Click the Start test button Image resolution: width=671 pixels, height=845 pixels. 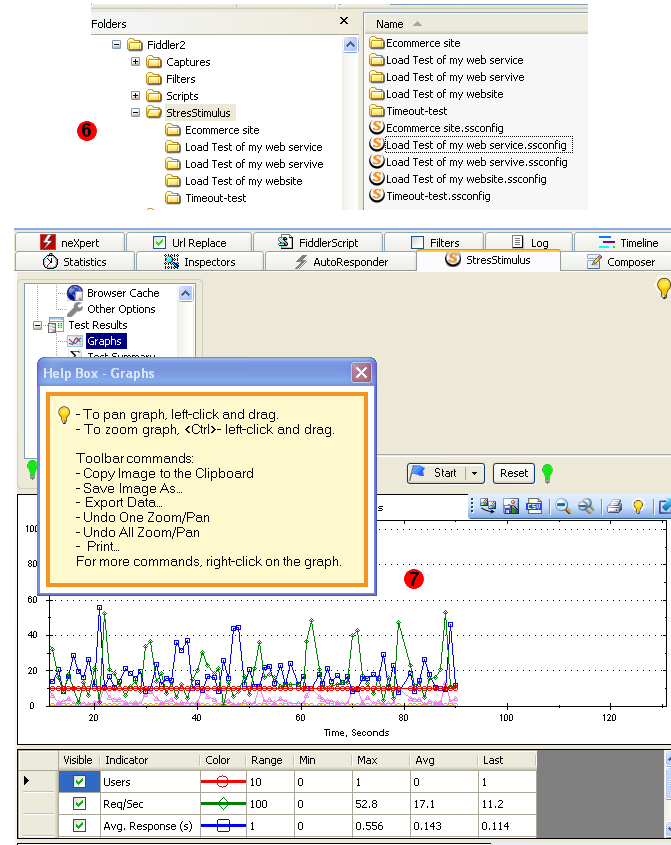pyautogui.click(x=437, y=473)
